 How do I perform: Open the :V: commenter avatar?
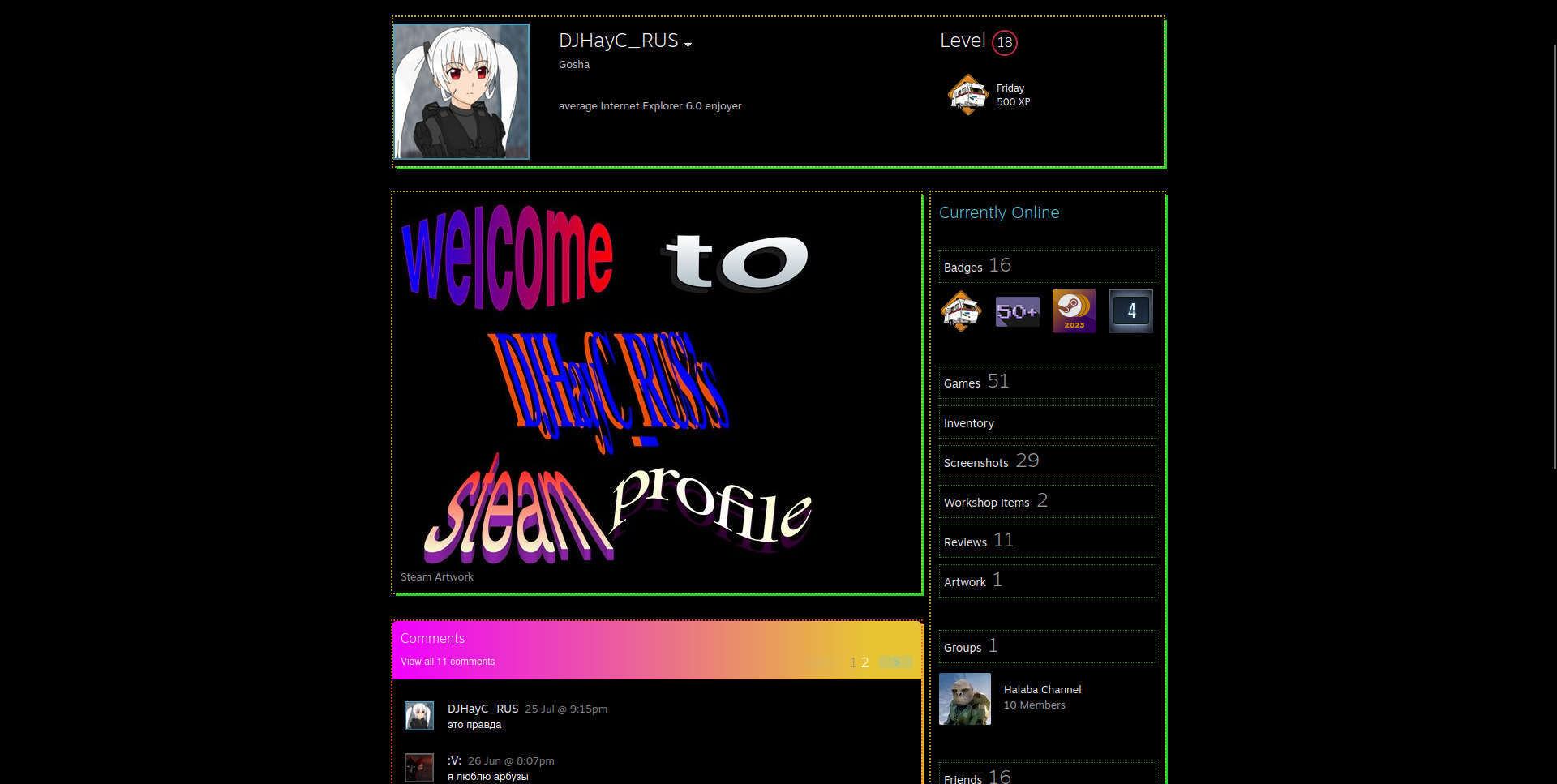[x=419, y=768]
